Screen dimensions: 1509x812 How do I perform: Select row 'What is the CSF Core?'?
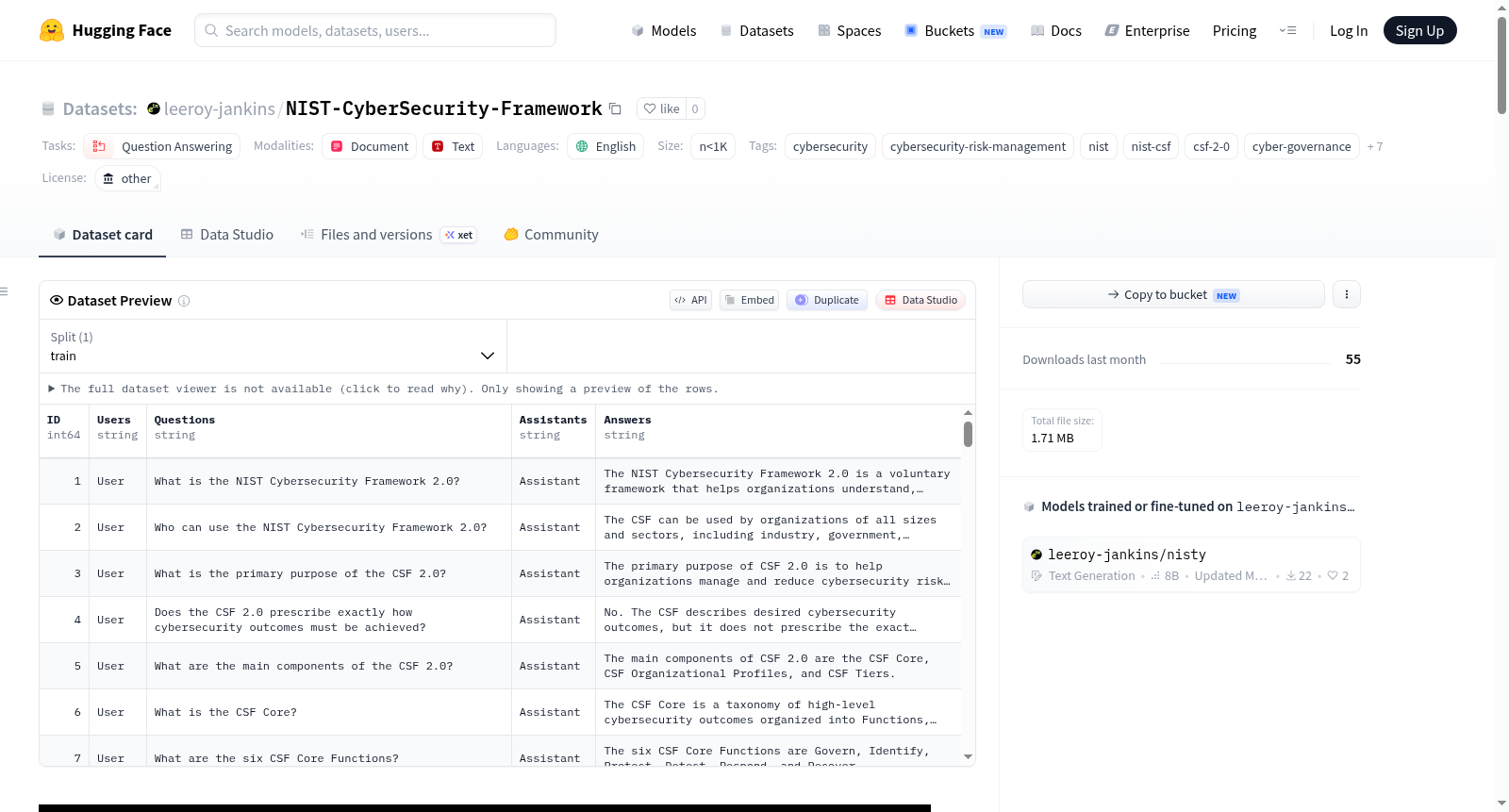[500, 712]
